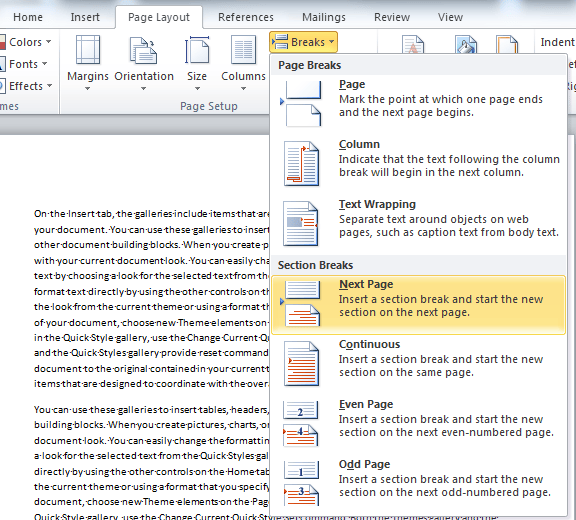Select the Next Page section break icon
Viewport: 576px width, 520px height.
pos(300,303)
